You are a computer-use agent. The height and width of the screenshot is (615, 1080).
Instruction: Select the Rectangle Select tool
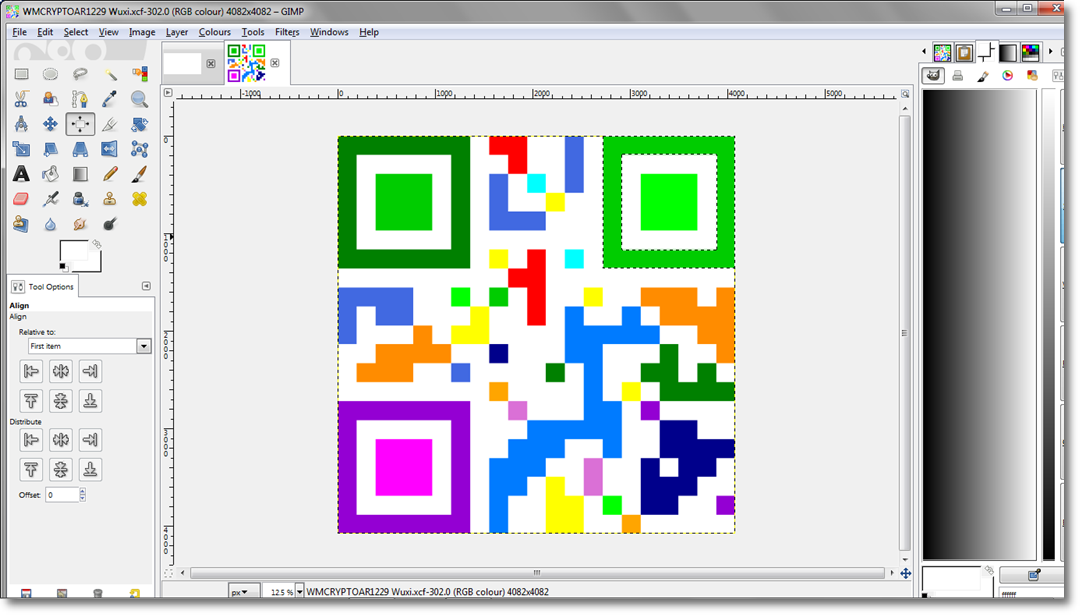[21, 74]
